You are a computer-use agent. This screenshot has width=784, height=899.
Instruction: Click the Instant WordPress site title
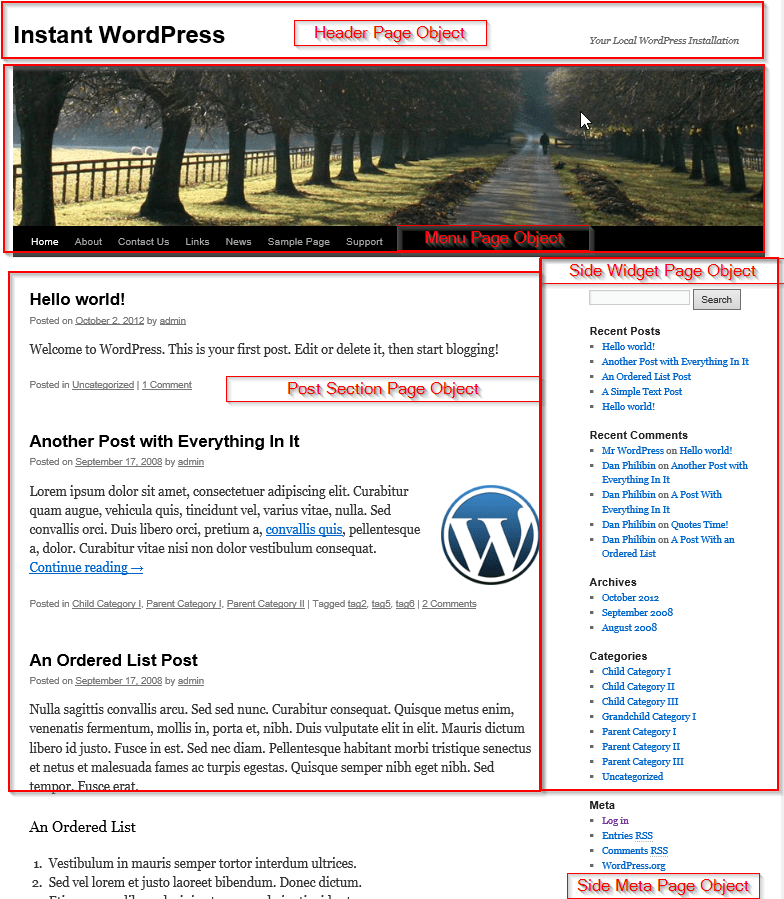point(119,35)
